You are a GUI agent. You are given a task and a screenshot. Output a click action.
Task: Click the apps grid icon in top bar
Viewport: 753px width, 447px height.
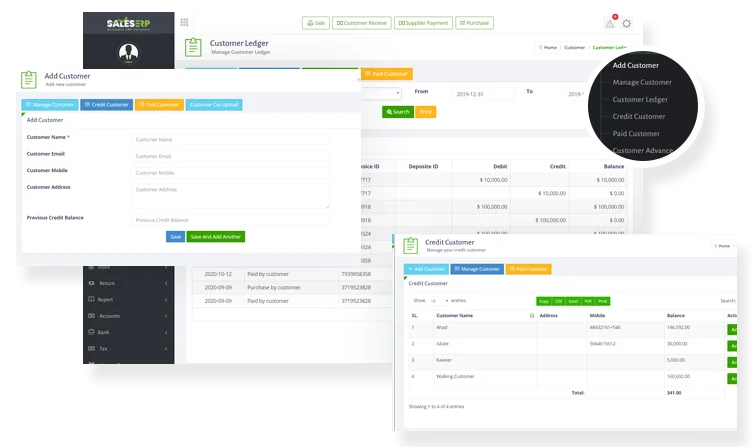(184, 22)
